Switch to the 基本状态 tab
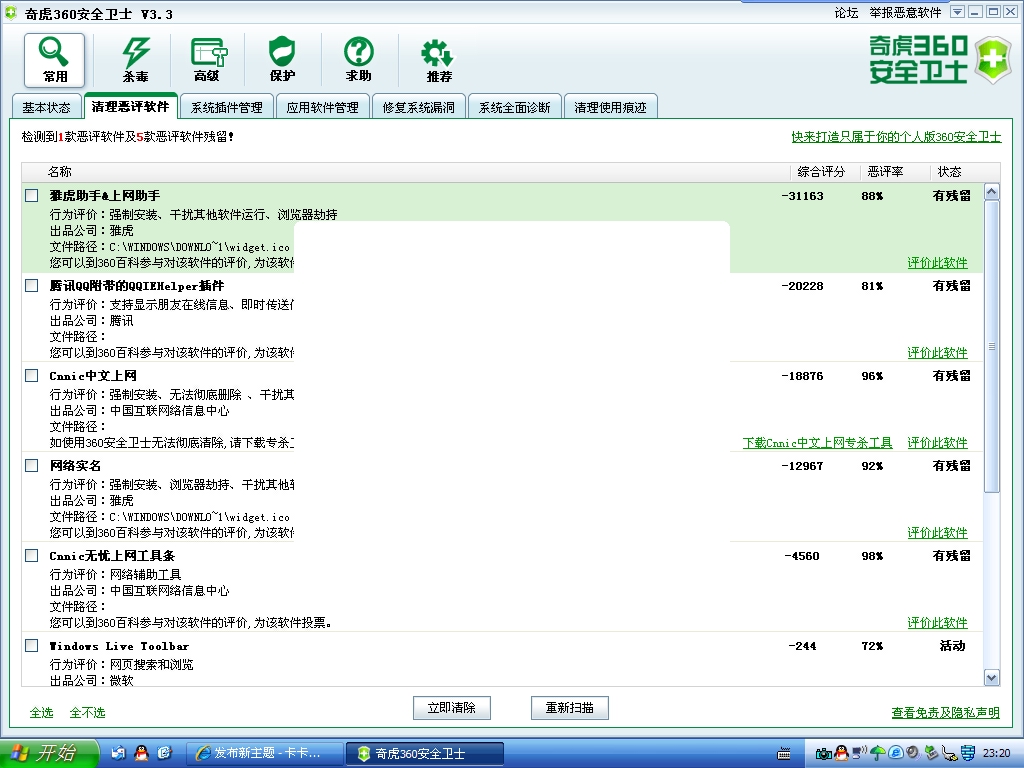This screenshot has width=1024, height=768. click(46, 107)
